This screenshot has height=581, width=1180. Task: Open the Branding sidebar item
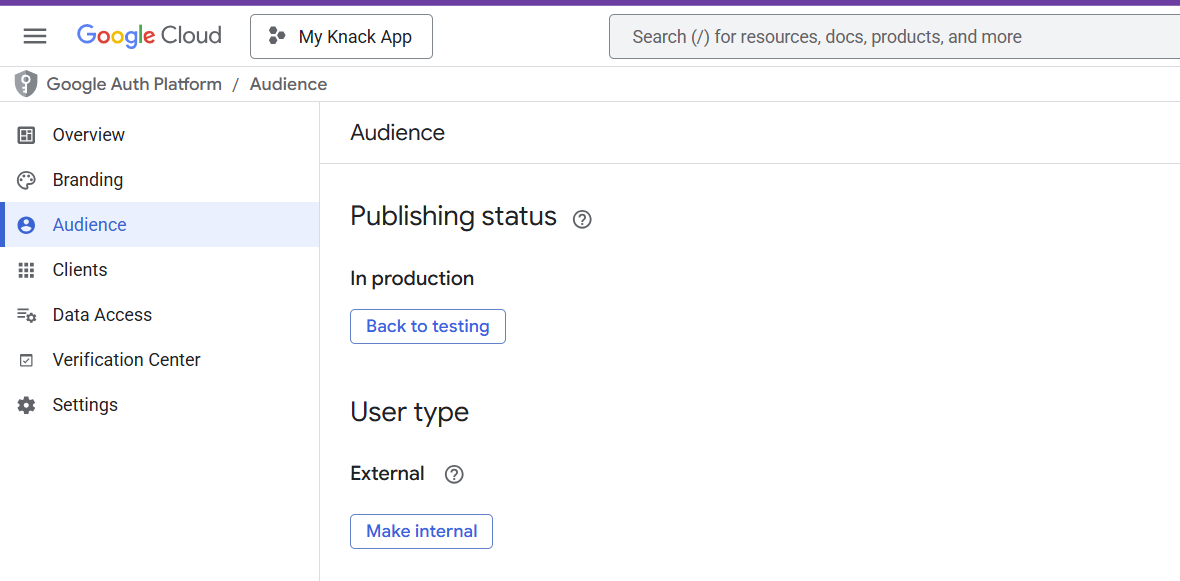click(160, 180)
